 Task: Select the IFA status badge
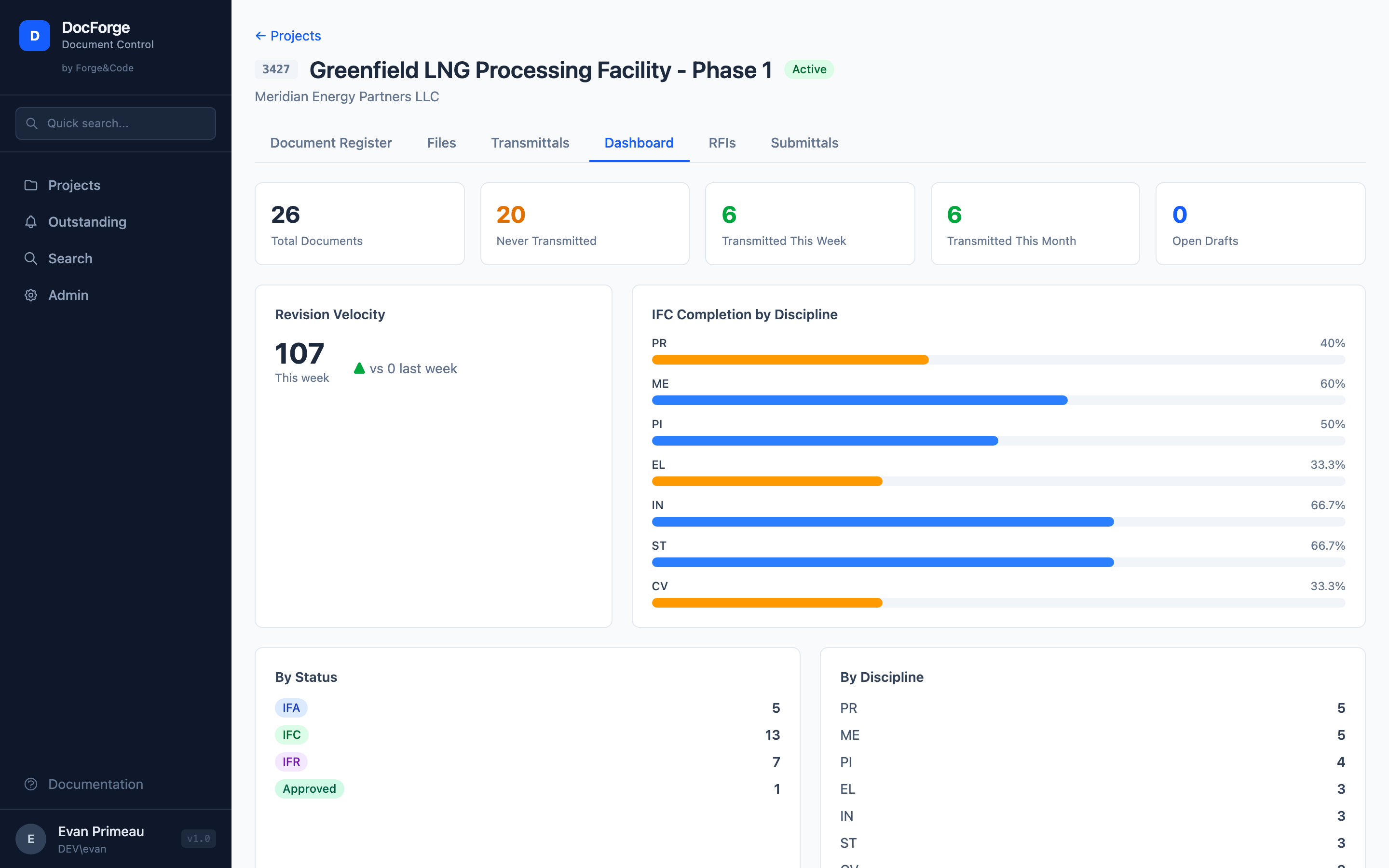tap(292, 708)
